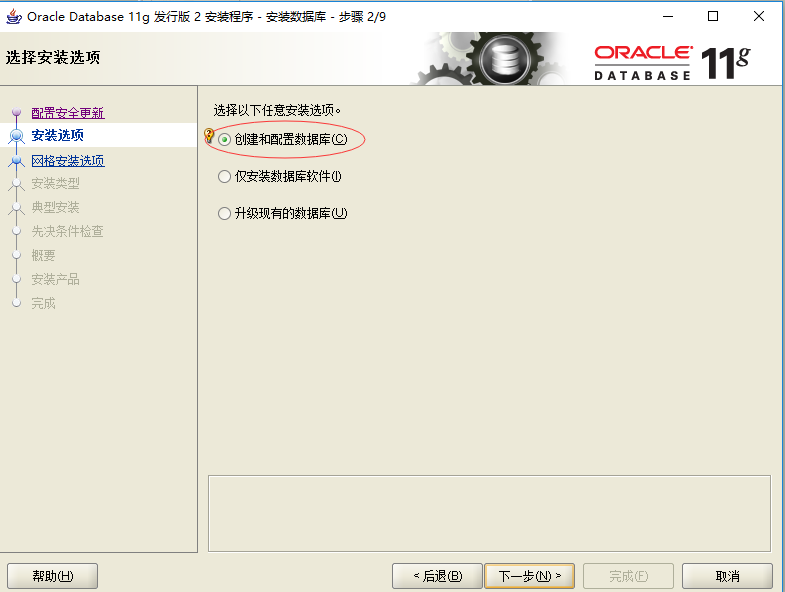The height and width of the screenshot is (592, 785).
Task: Open the 配置安全更新 step link
Action: click(68, 113)
